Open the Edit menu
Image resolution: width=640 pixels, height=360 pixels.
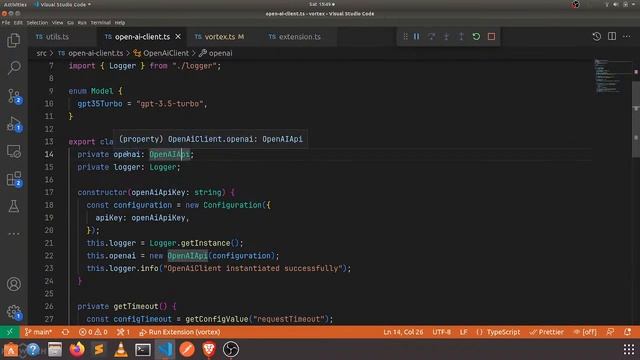[x=18, y=23]
